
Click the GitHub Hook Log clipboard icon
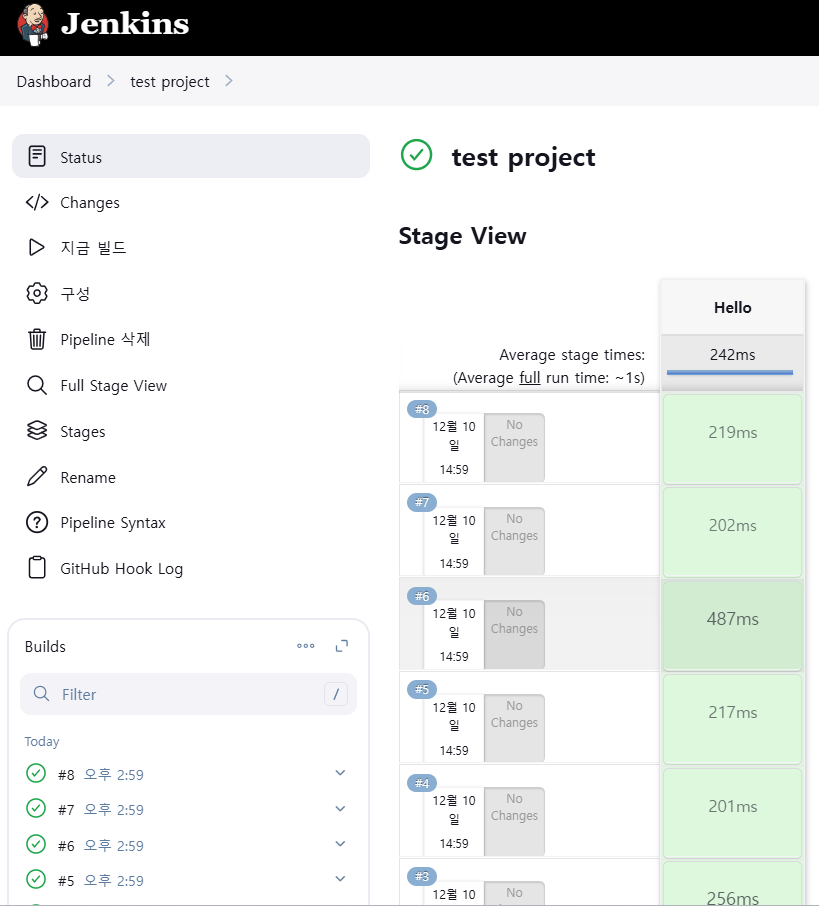tap(37, 569)
